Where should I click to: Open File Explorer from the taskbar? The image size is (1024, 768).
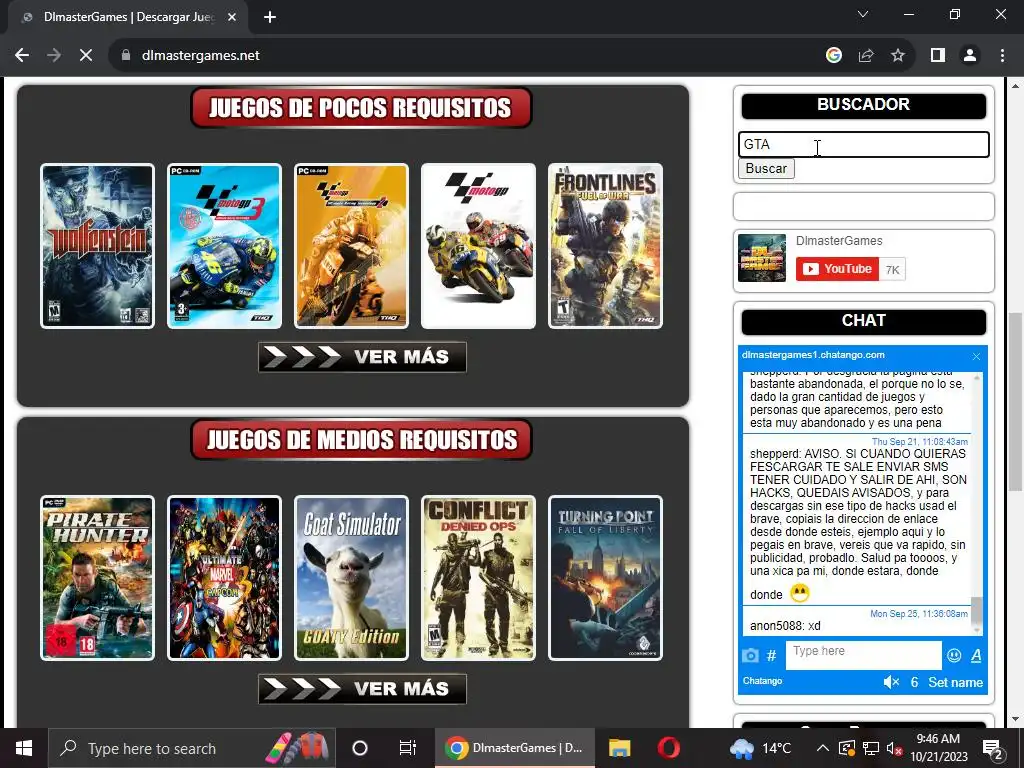click(x=619, y=748)
